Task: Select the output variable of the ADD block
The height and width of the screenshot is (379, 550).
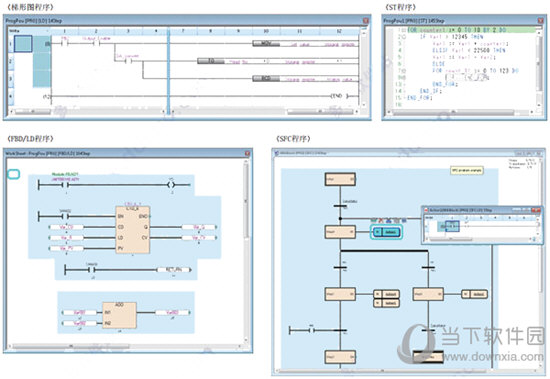Action: point(173,312)
